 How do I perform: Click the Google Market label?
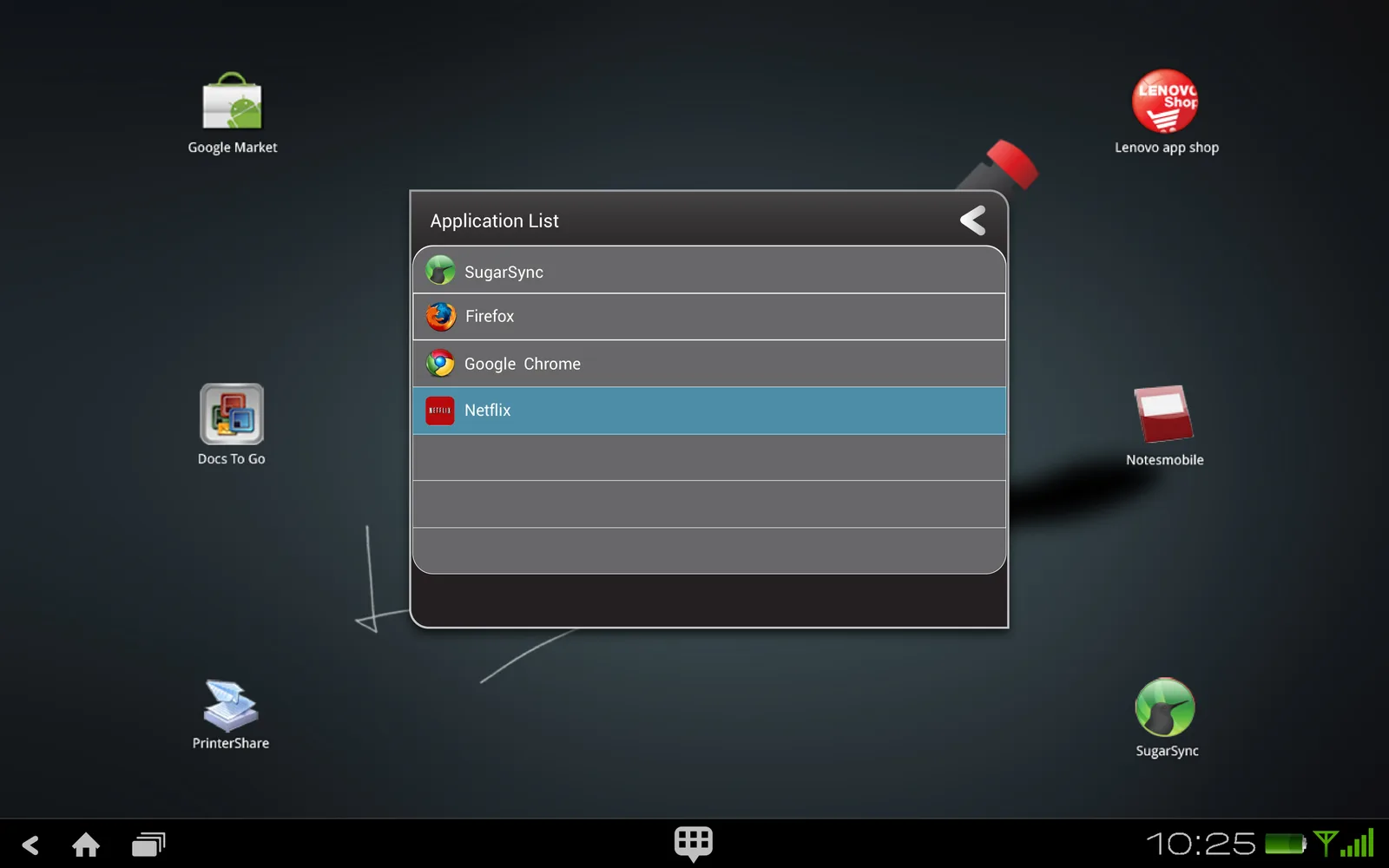pyautogui.click(x=233, y=148)
